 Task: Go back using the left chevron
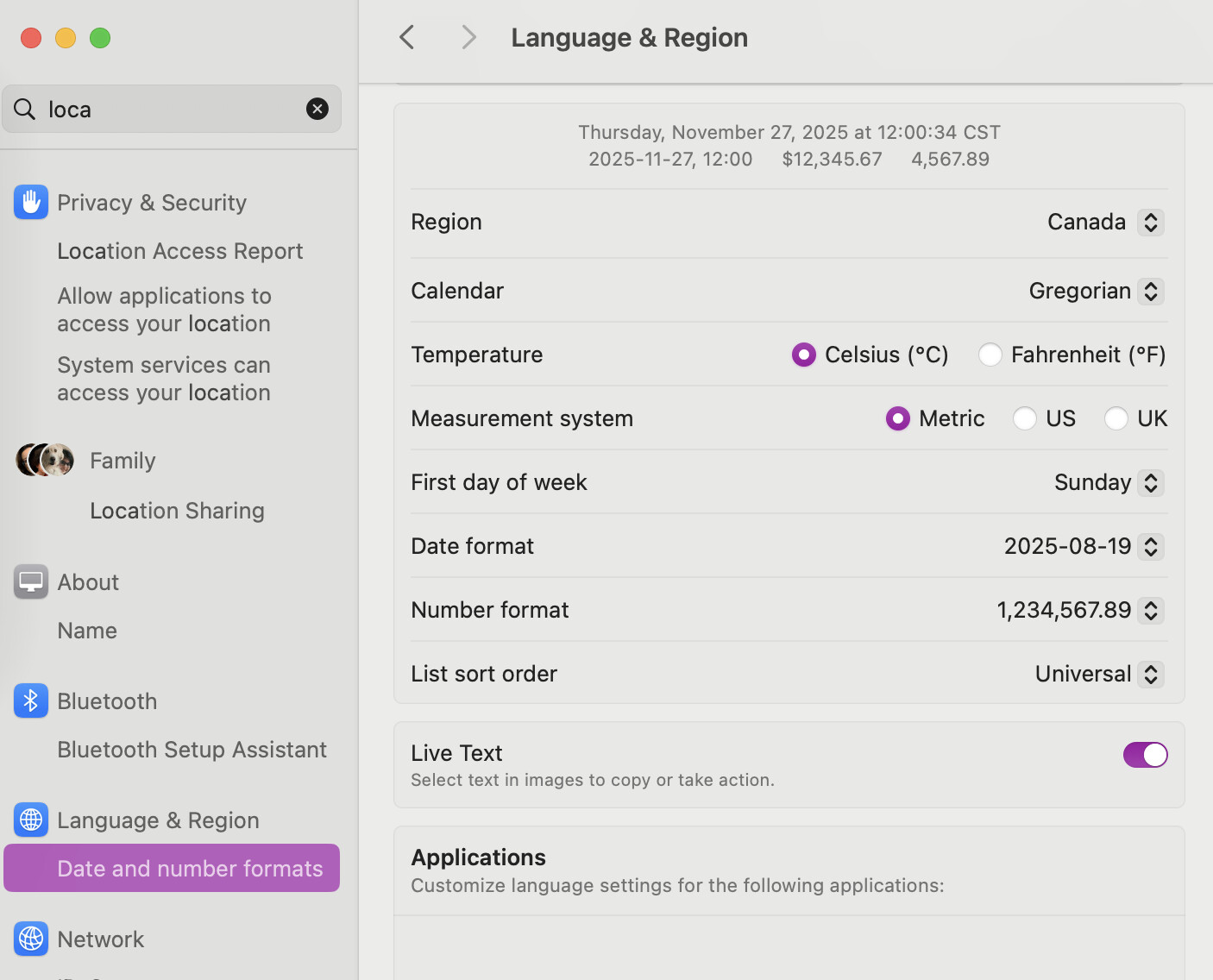coord(407,38)
